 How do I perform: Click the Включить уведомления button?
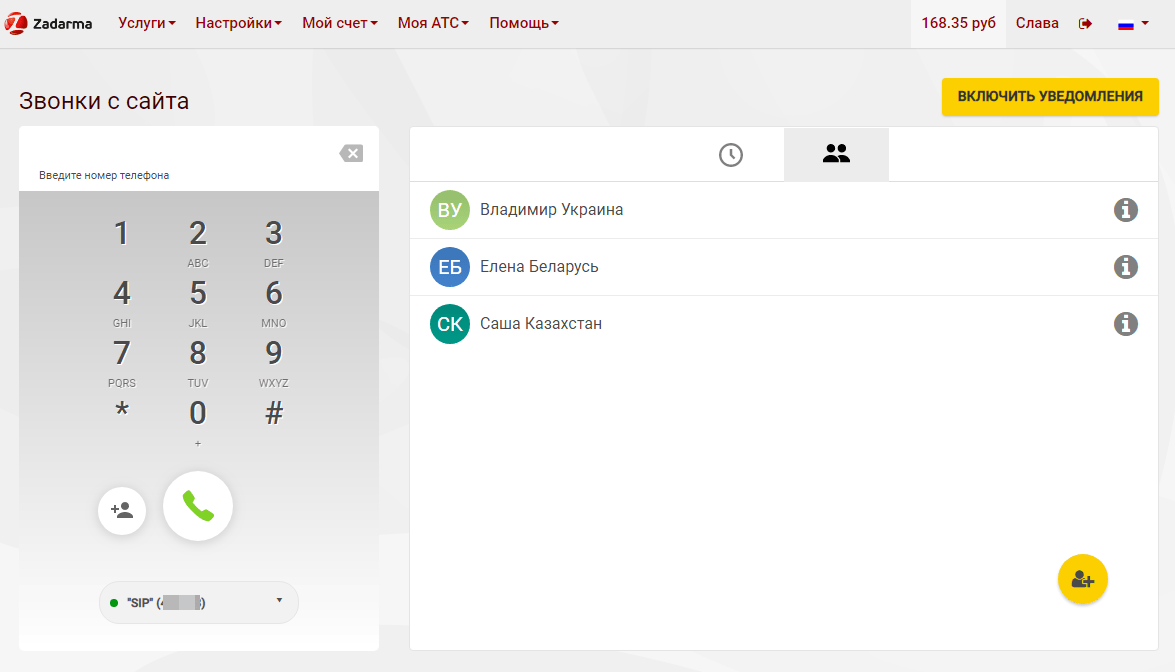(1050, 97)
